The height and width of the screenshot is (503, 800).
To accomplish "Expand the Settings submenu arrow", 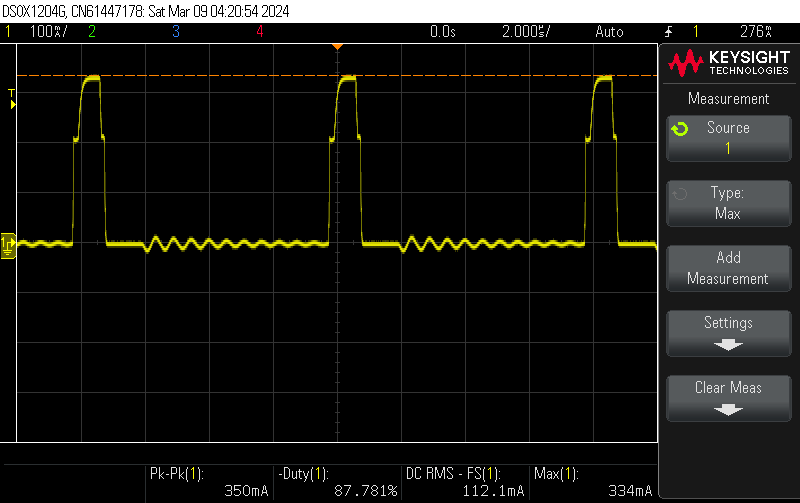I will point(728,345).
